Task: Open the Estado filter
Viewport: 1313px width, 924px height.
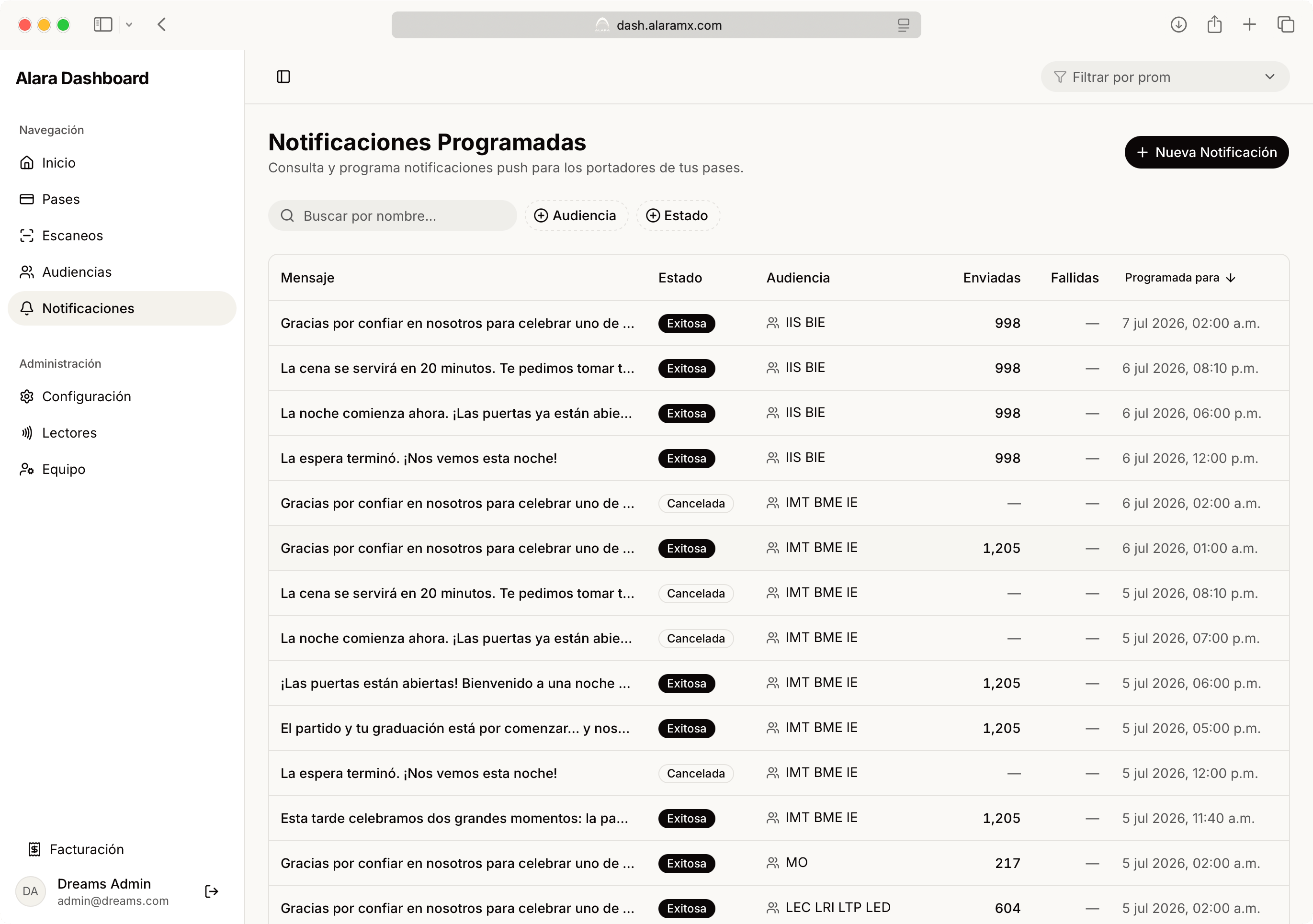Action: pos(678,215)
